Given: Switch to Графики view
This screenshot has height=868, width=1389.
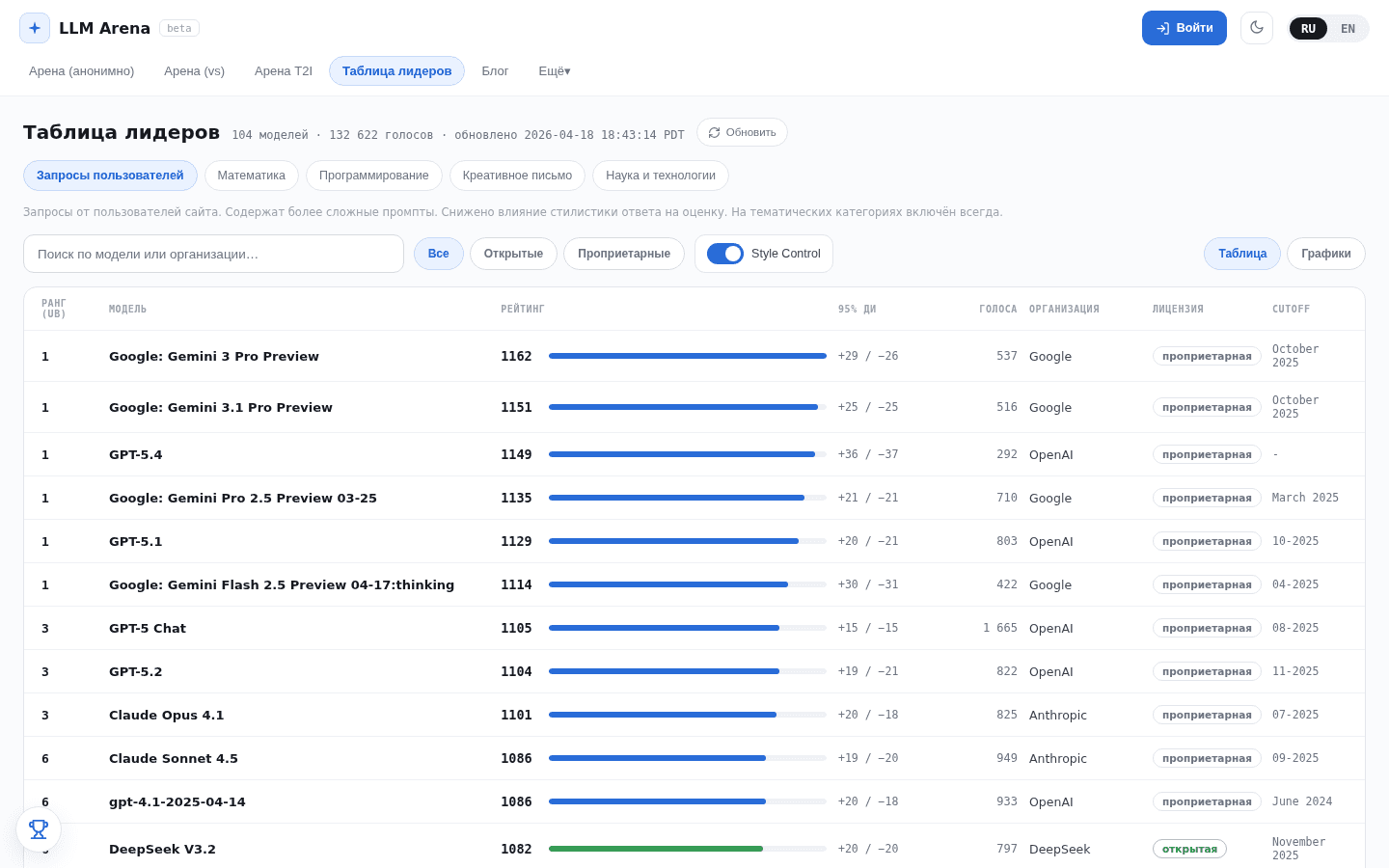Looking at the screenshot, I should tap(1326, 254).
